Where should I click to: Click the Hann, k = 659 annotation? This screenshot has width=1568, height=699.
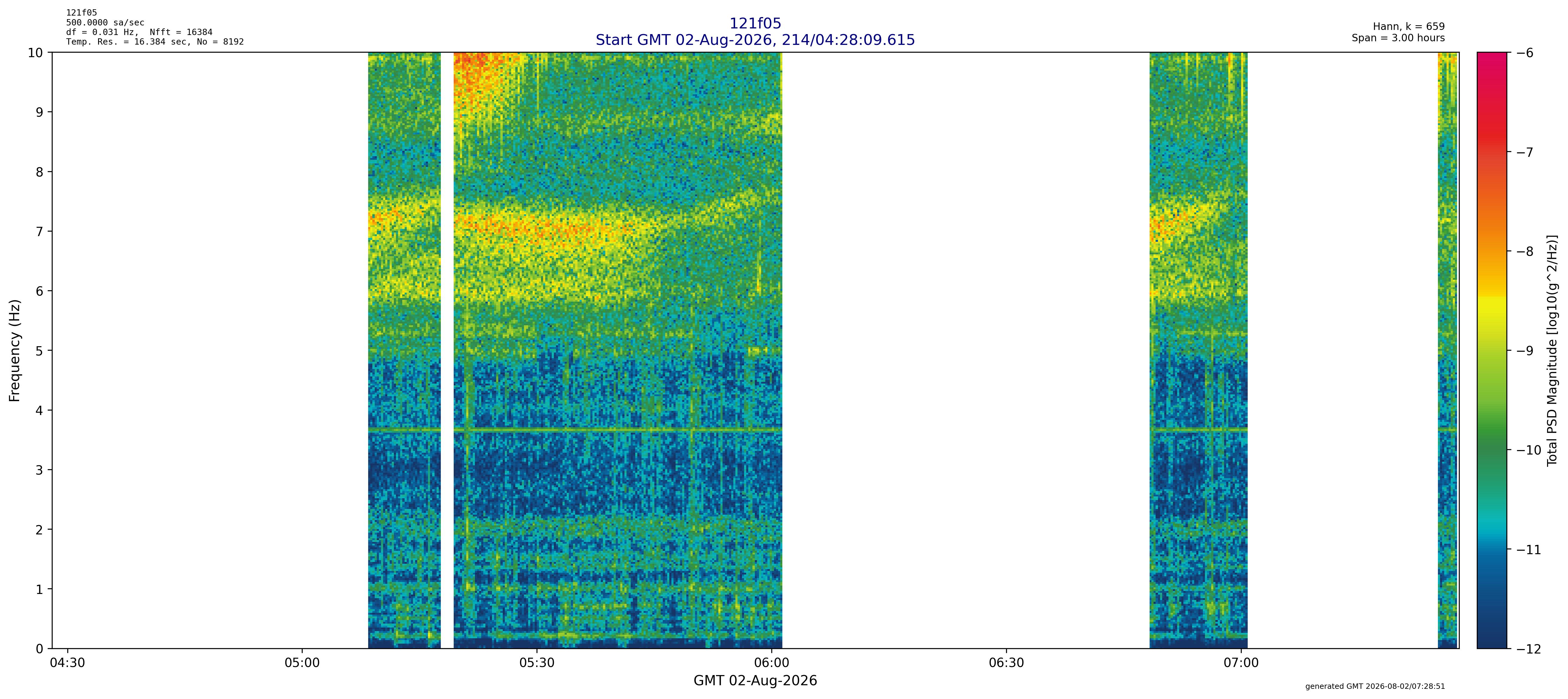[1409, 27]
